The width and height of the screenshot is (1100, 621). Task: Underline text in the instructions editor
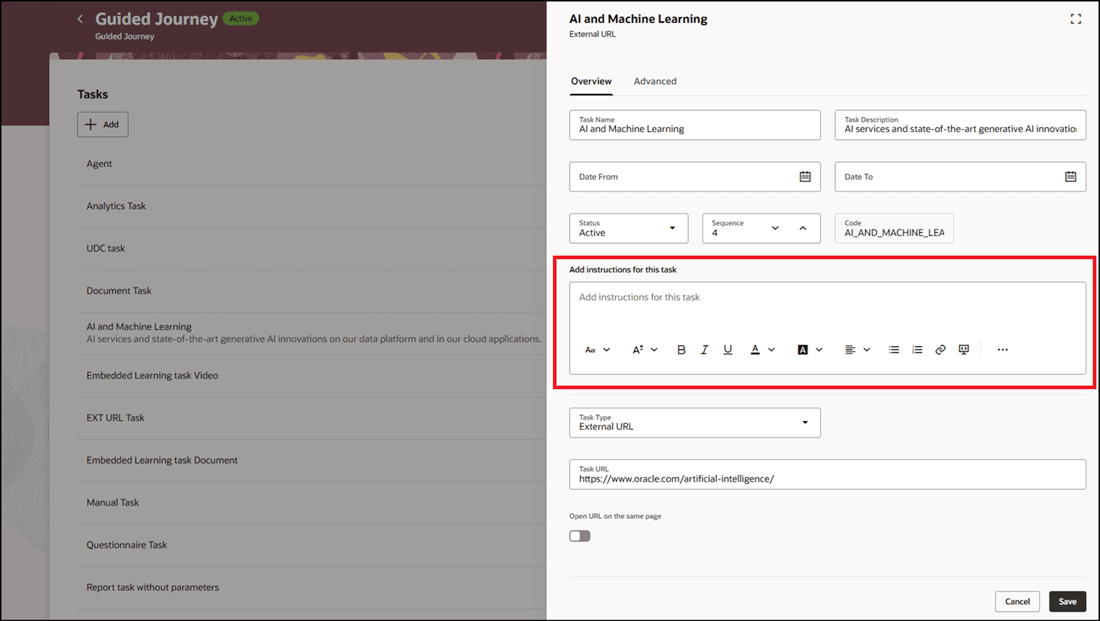coord(728,349)
